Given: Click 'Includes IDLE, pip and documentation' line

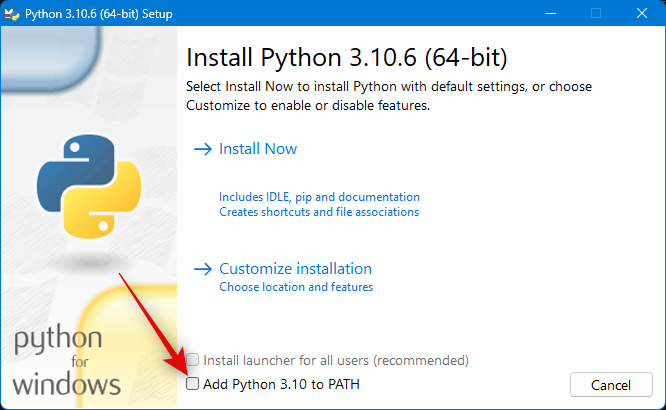Looking at the screenshot, I should [x=319, y=197].
